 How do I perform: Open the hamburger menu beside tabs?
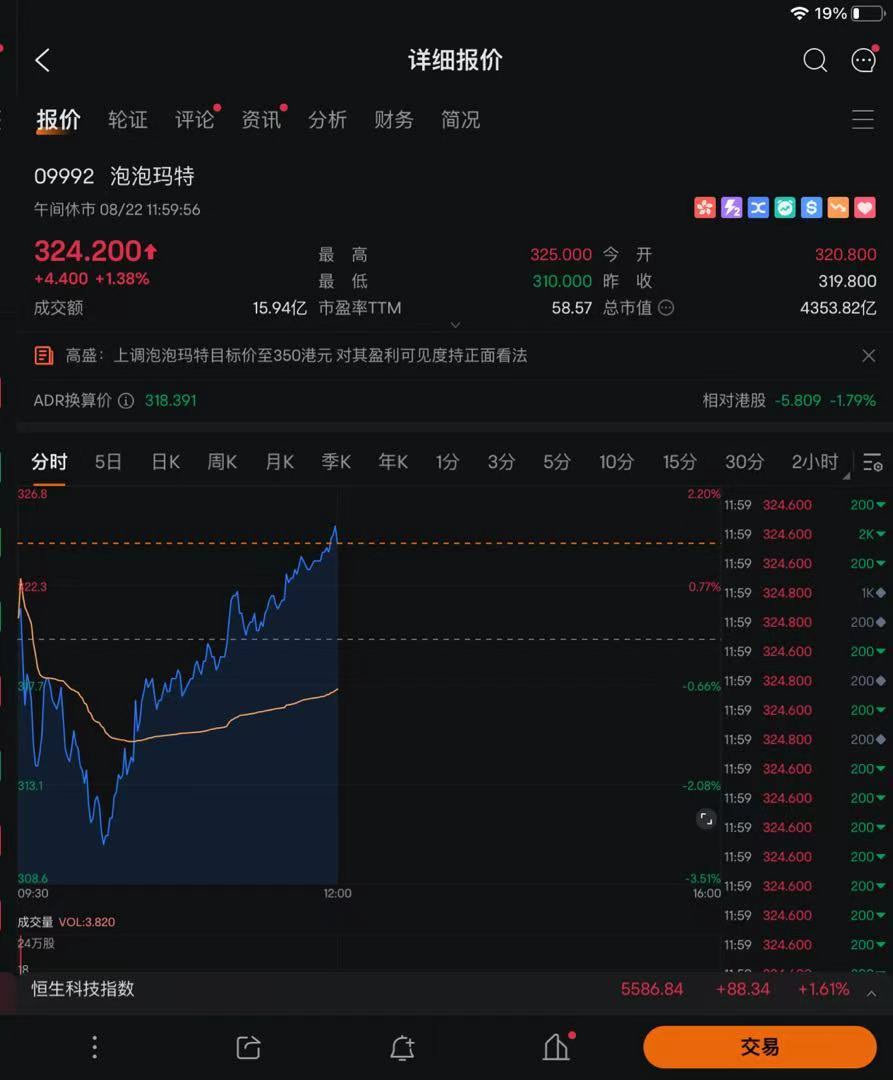(x=863, y=119)
